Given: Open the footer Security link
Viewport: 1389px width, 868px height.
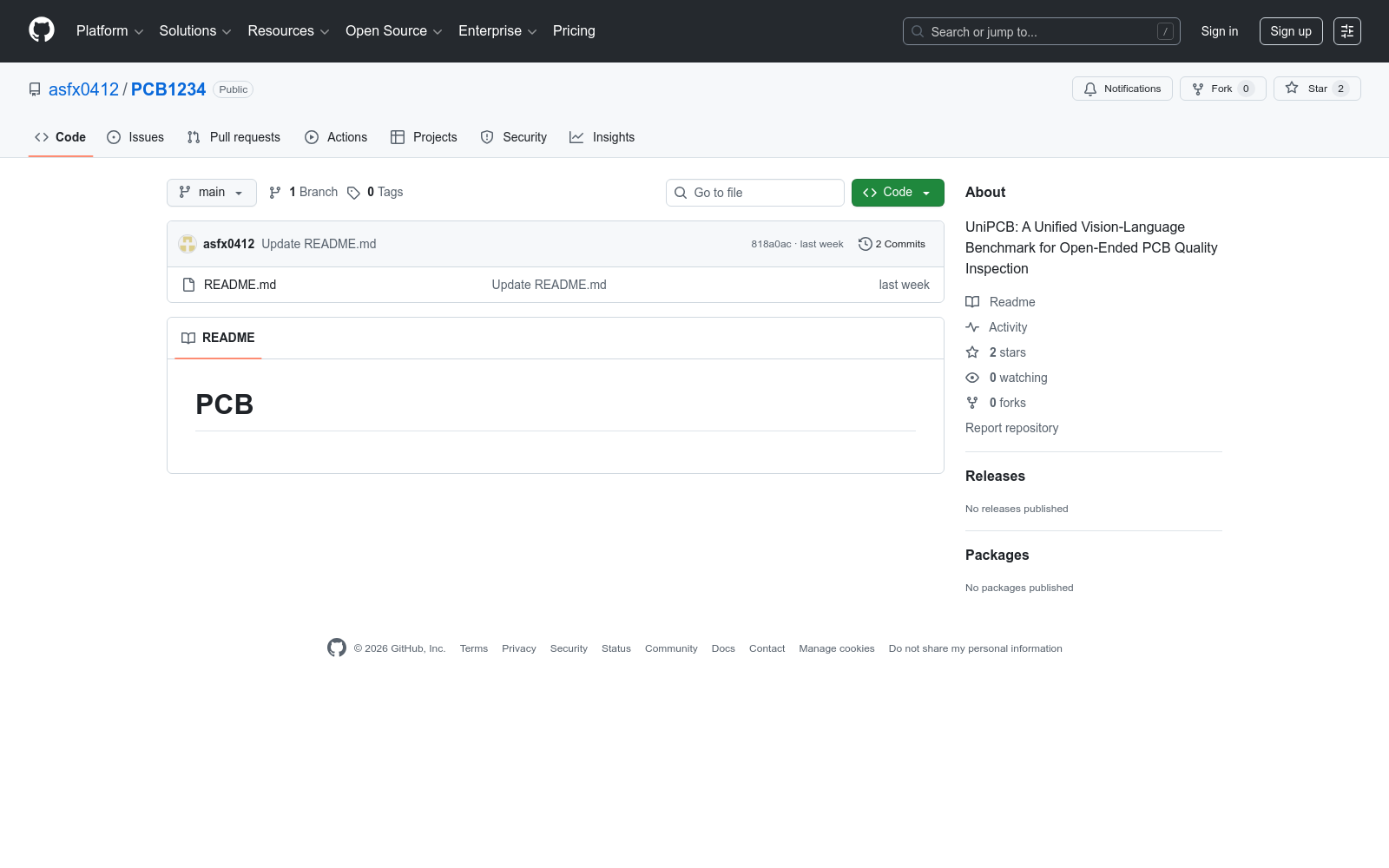Looking at the screenshot, I should pyautogui.click(x=569, y=648).
